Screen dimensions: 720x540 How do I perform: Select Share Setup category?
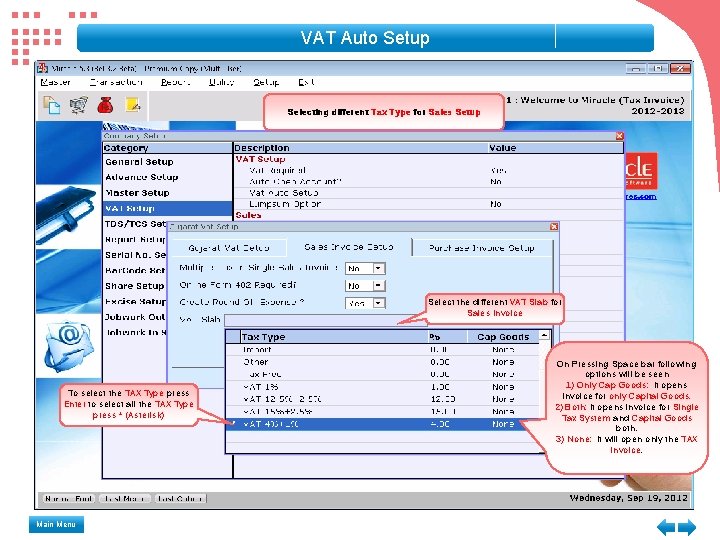click(x=135, y=286)
